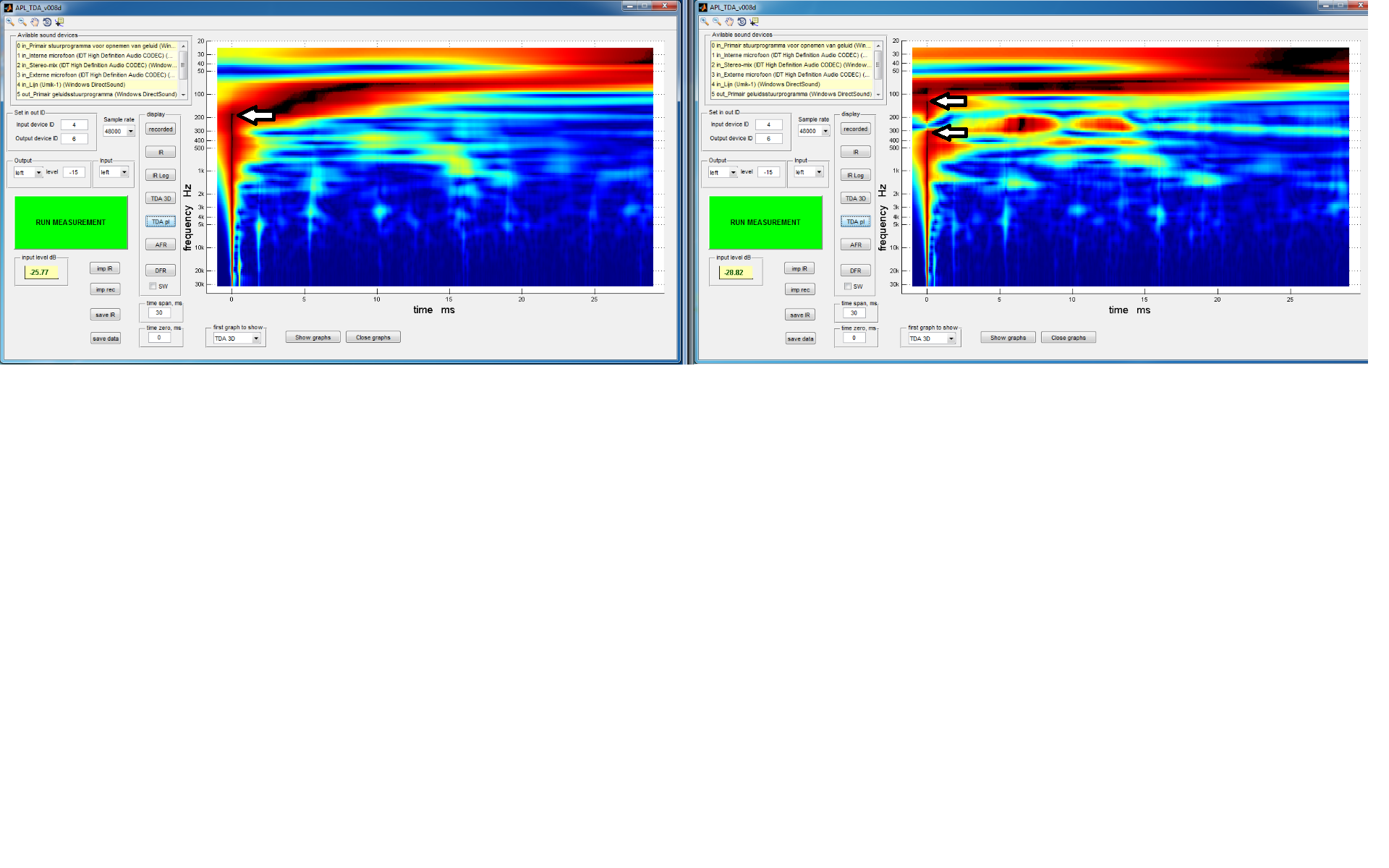Click AFR button in left window

pos(161,244)
